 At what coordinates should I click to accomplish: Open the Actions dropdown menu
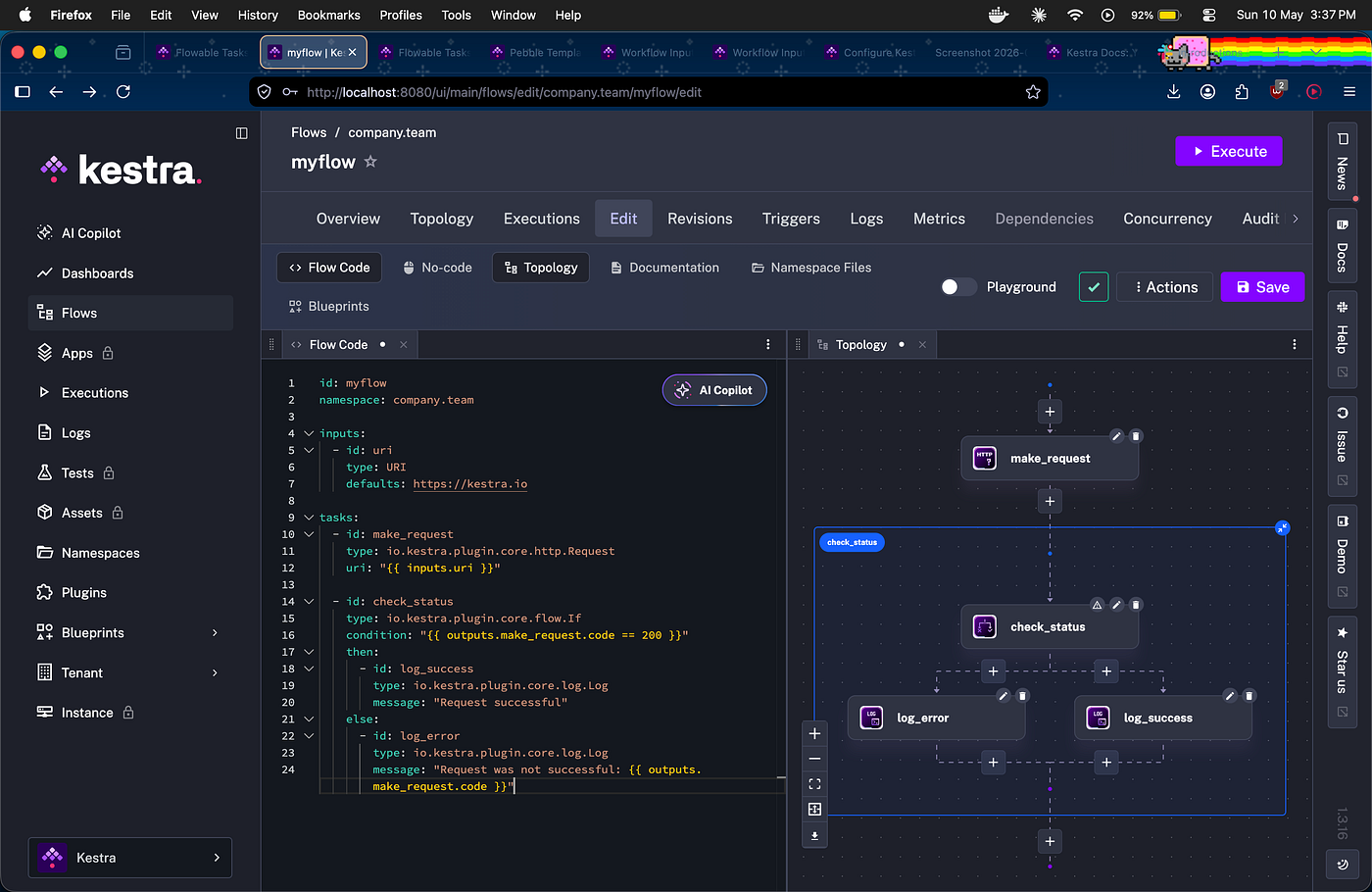pyautogui.click(x=1165, y=287)
